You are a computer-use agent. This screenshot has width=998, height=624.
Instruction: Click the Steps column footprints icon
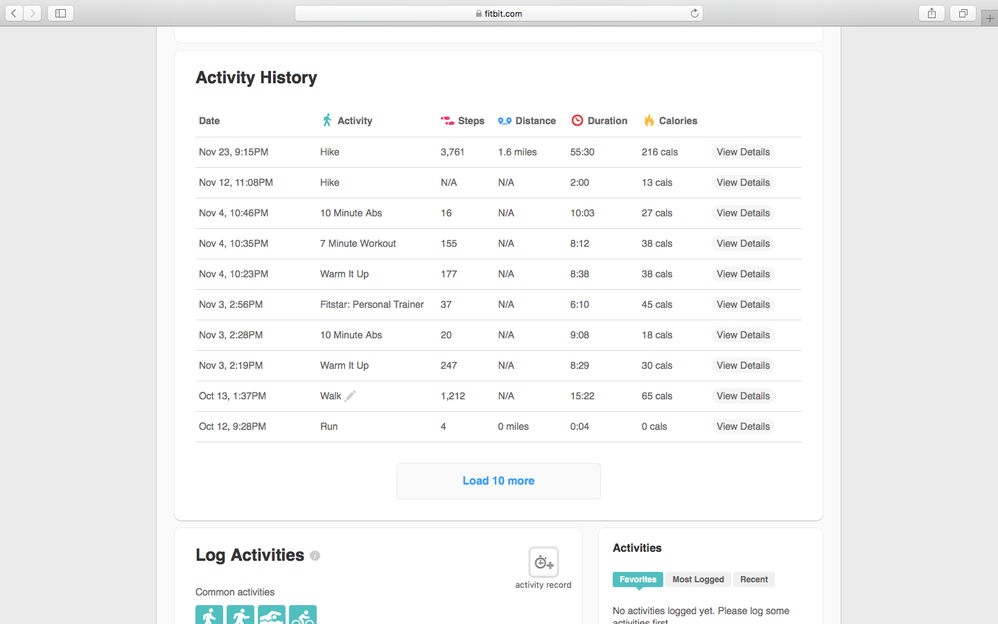coord(447,120)
